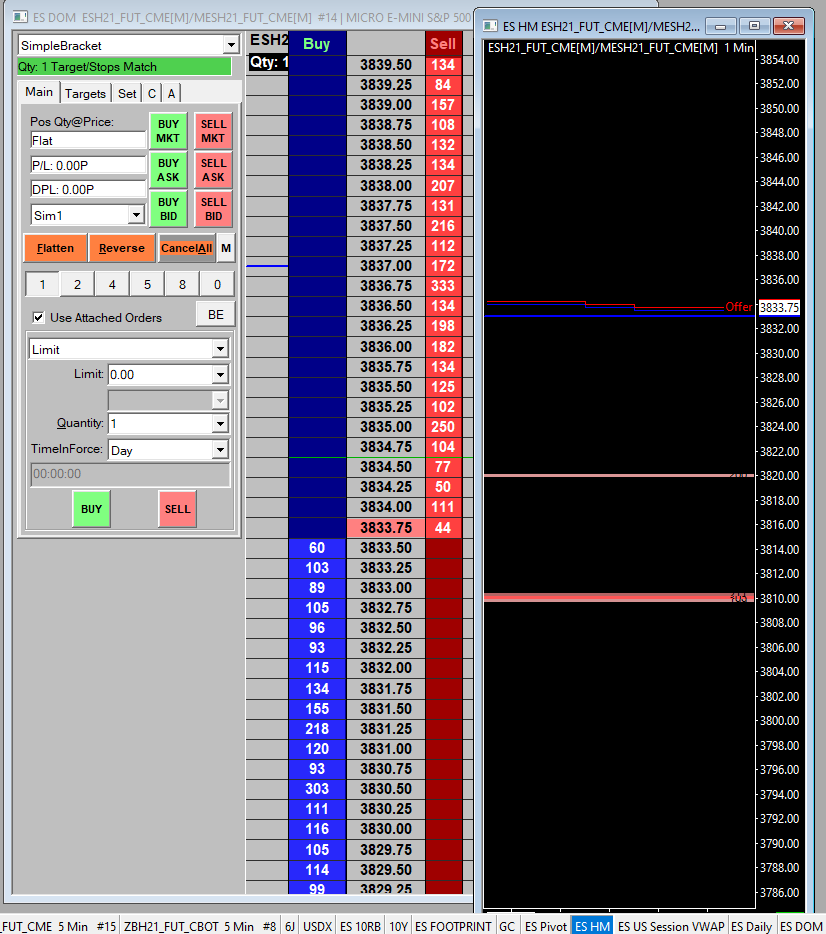Select the ES HM bottom tab

593,926
